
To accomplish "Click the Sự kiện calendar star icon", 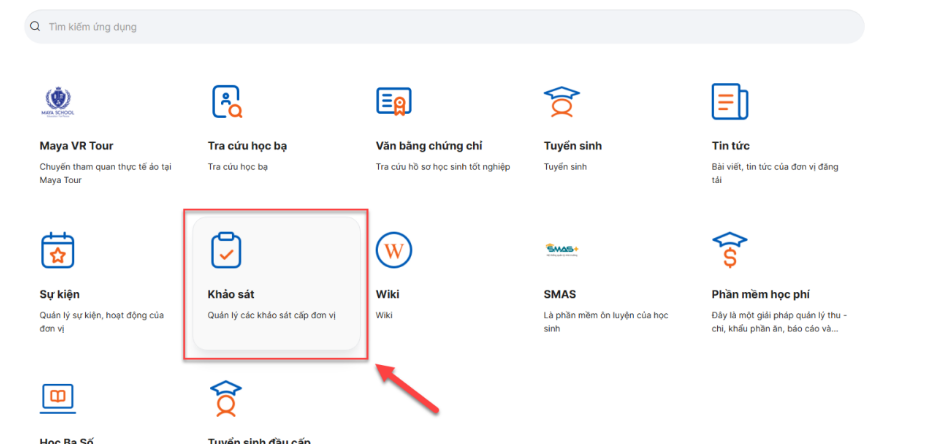I will 58,250.
